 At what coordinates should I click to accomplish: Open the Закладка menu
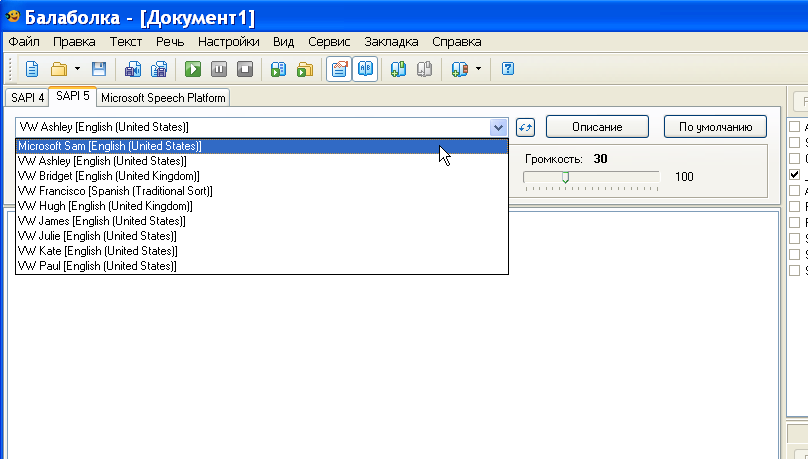tap(391, 42)
